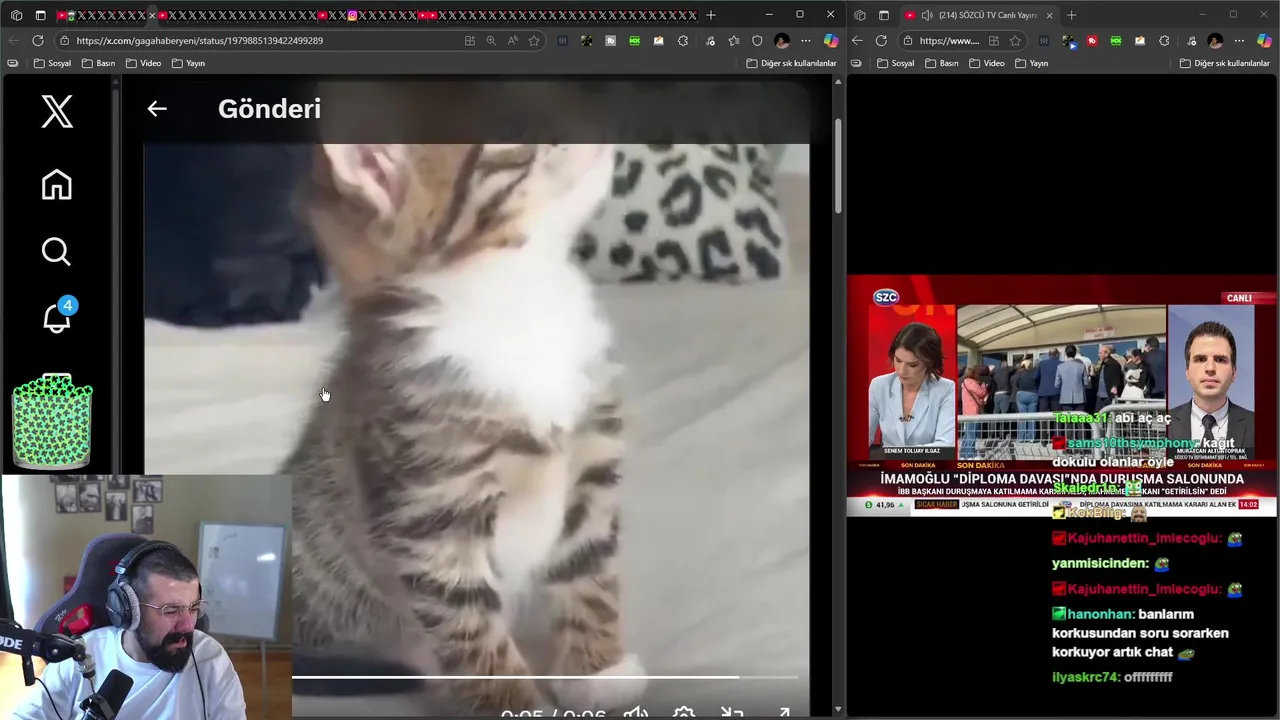Open Copilot icon in left browser
The image size is (1280, 720).
point(831,41)
